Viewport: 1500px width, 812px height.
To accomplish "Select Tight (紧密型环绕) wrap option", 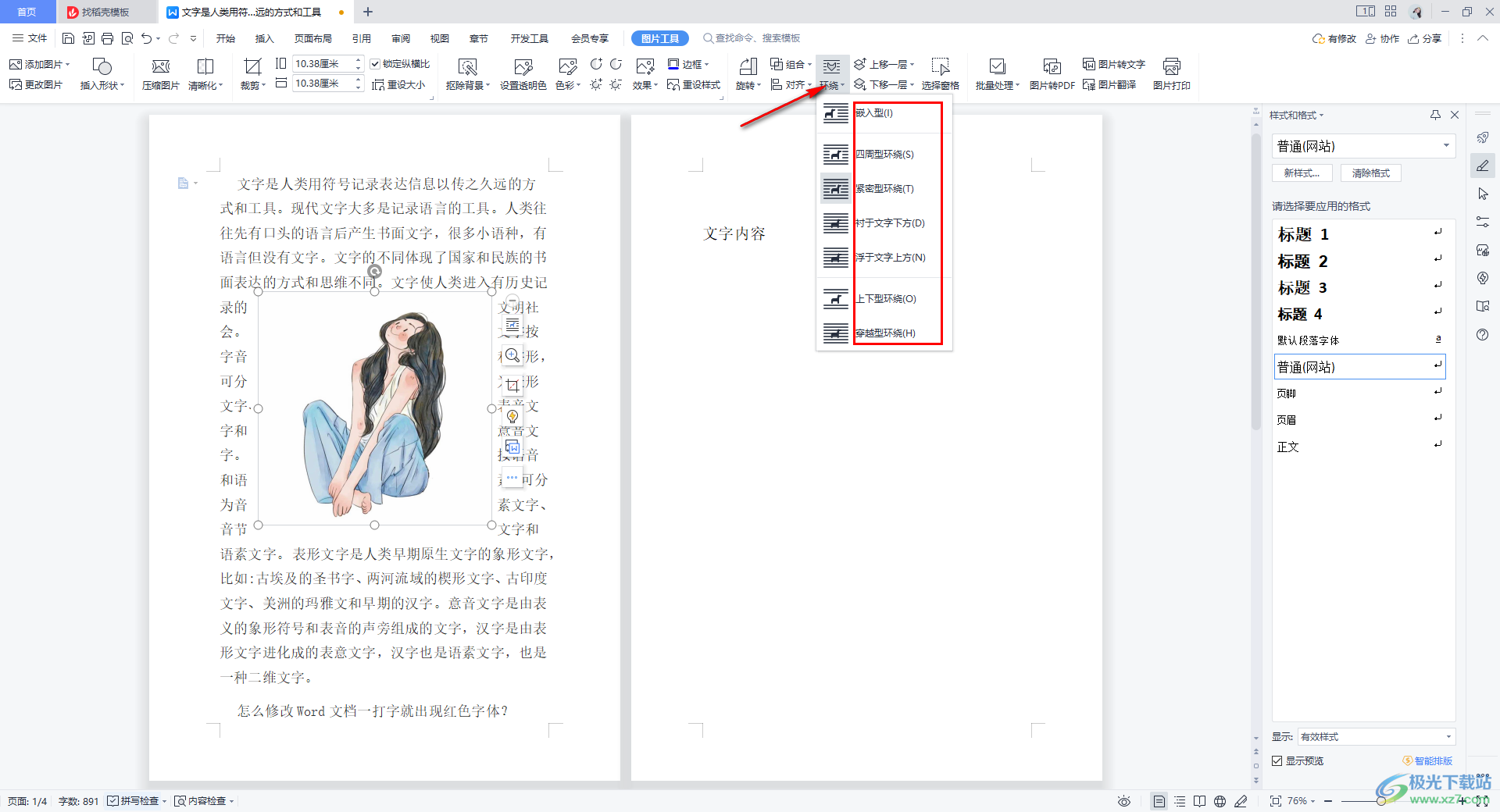I will pyautogui.click(x=884, y=189).
